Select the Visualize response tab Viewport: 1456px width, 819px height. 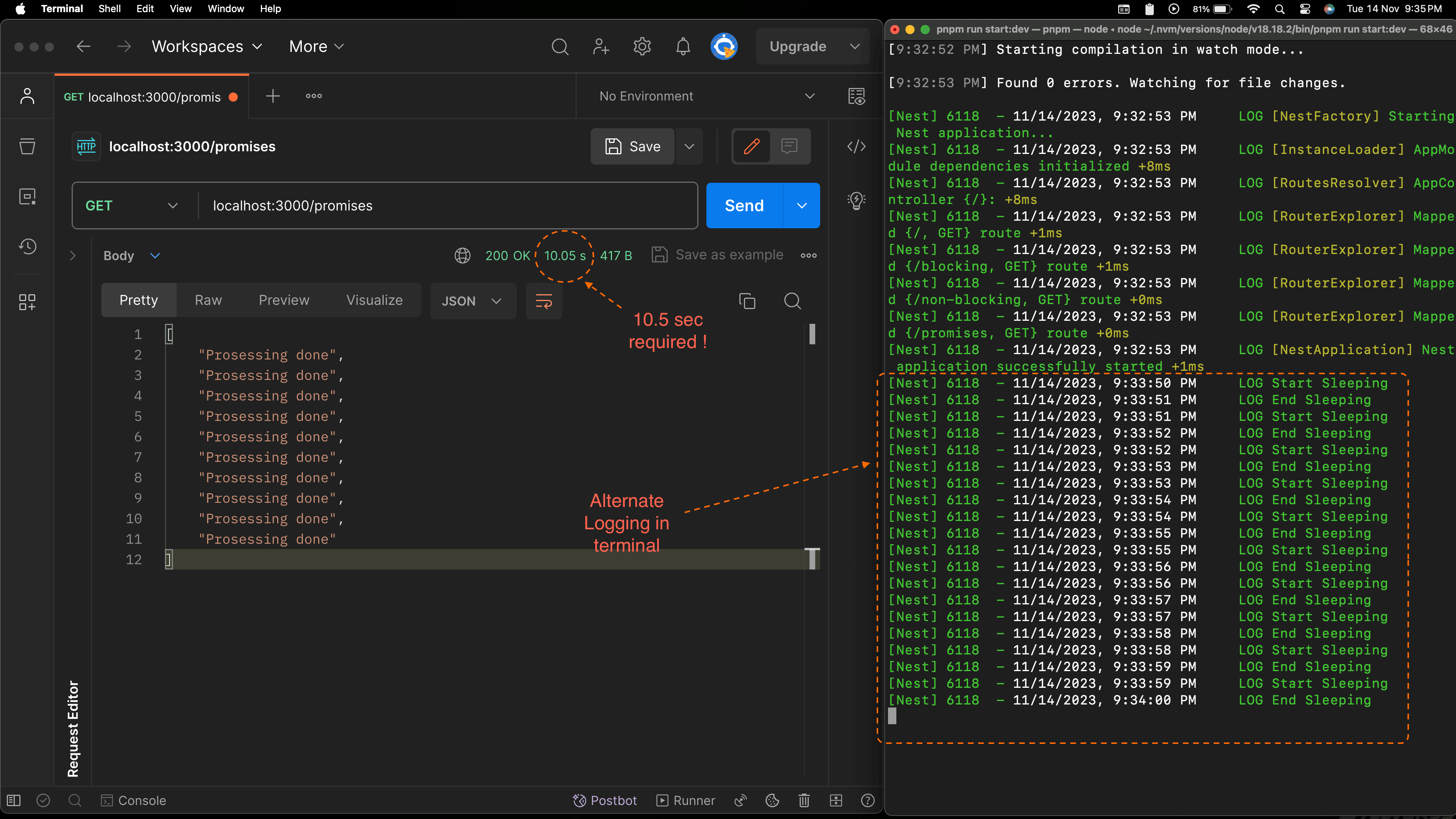tap(374, 300)
